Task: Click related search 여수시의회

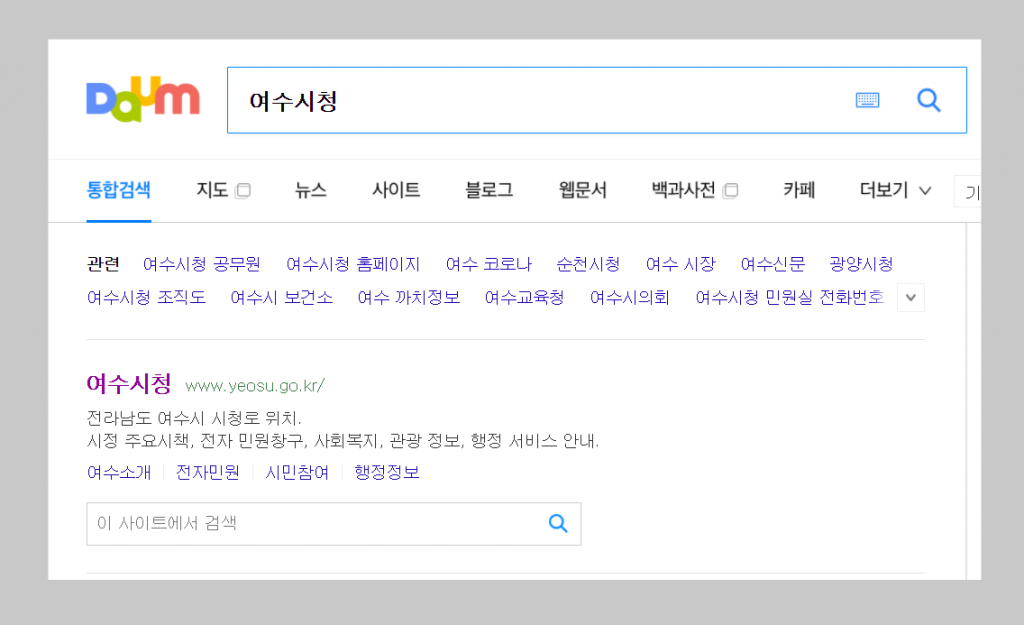Action: (x=630, y=298)
